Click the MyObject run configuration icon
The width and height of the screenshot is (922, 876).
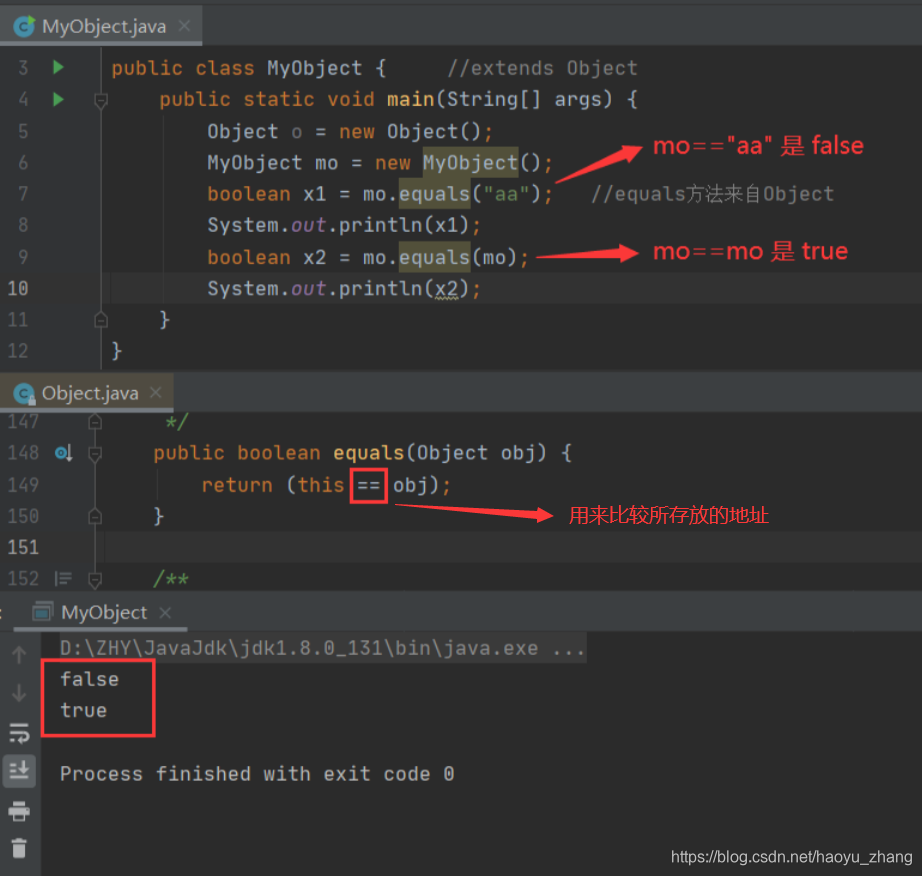[42, 612]
